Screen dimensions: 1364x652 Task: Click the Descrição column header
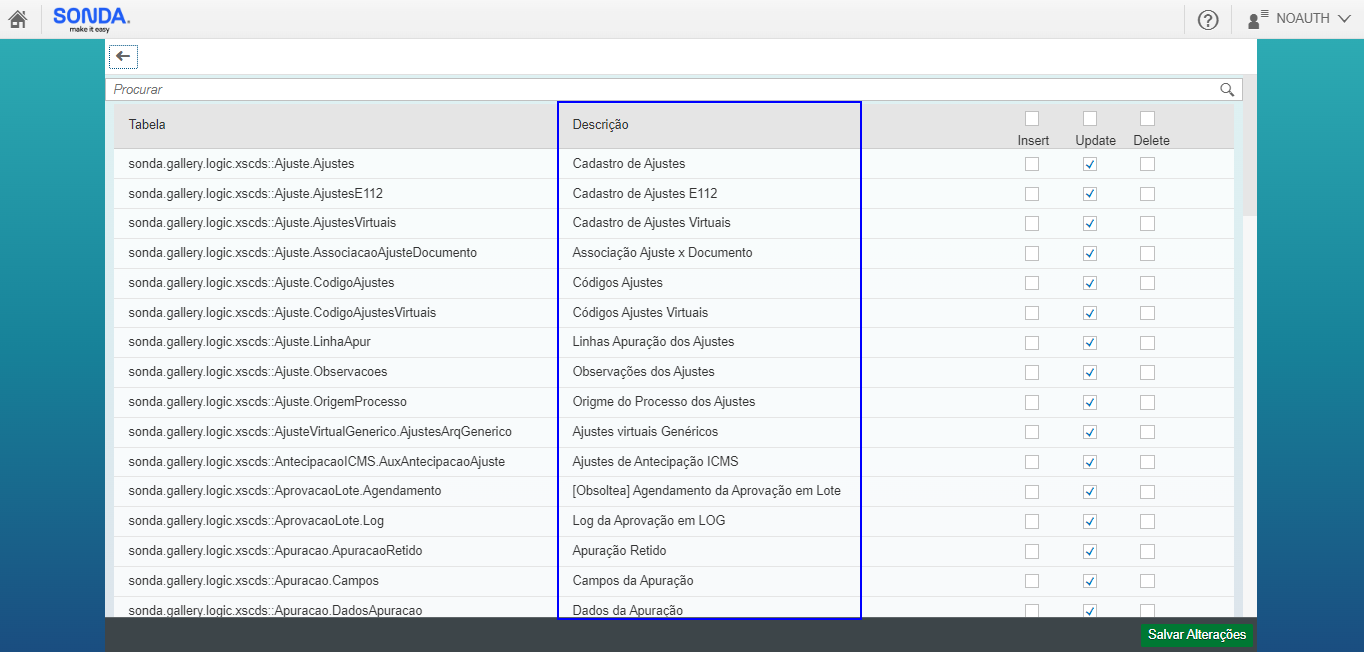click(600, 125)
